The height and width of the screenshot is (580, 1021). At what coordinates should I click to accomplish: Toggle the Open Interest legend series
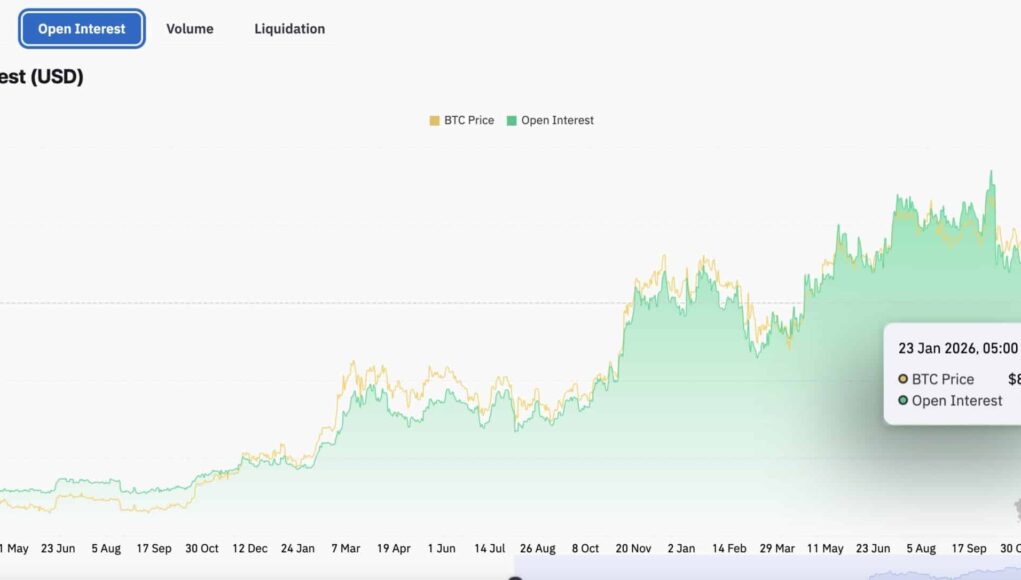557,120
